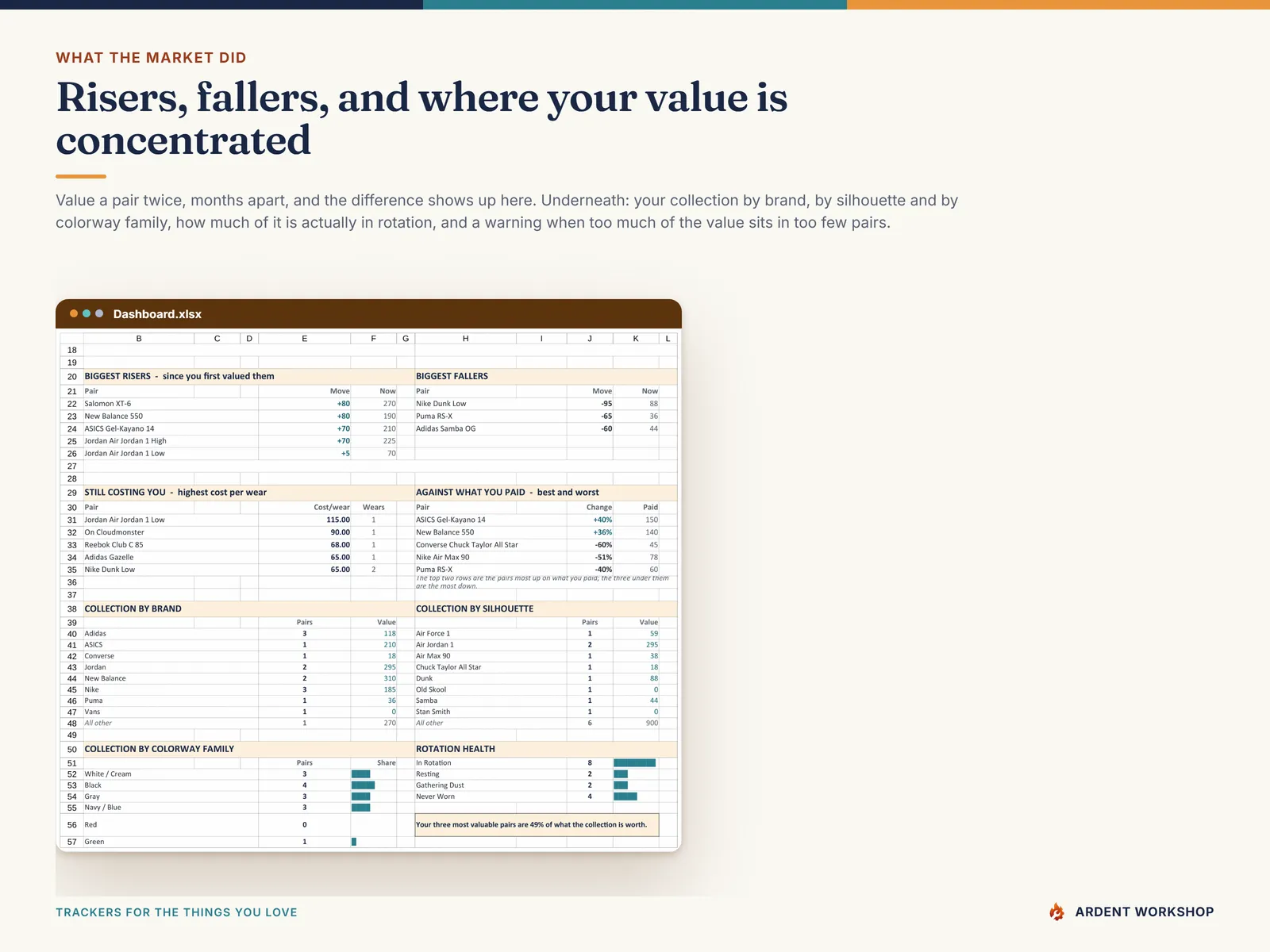Click the In Rotation data bar
The width and height of the screenshot is (1270, 952).
(x=635, y=763)
